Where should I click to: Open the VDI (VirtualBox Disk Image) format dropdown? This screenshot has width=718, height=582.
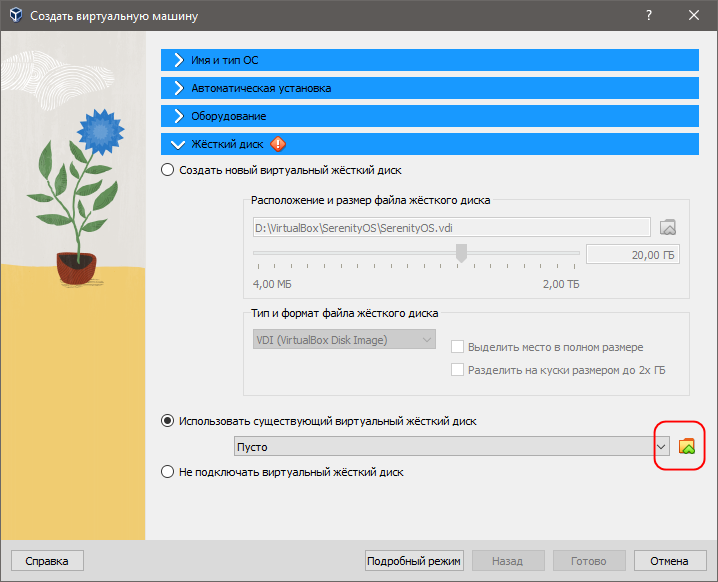(344, 340)
